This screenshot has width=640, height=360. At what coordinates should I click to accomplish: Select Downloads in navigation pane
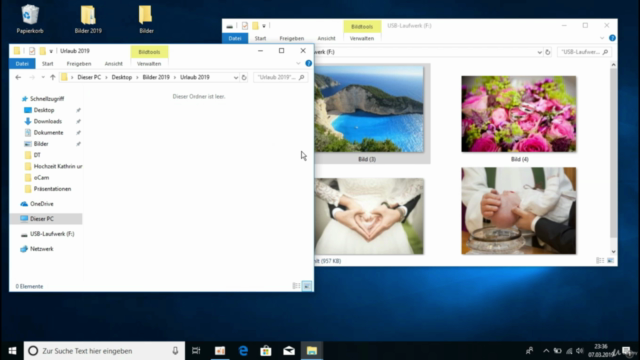[x=48, y=121]
